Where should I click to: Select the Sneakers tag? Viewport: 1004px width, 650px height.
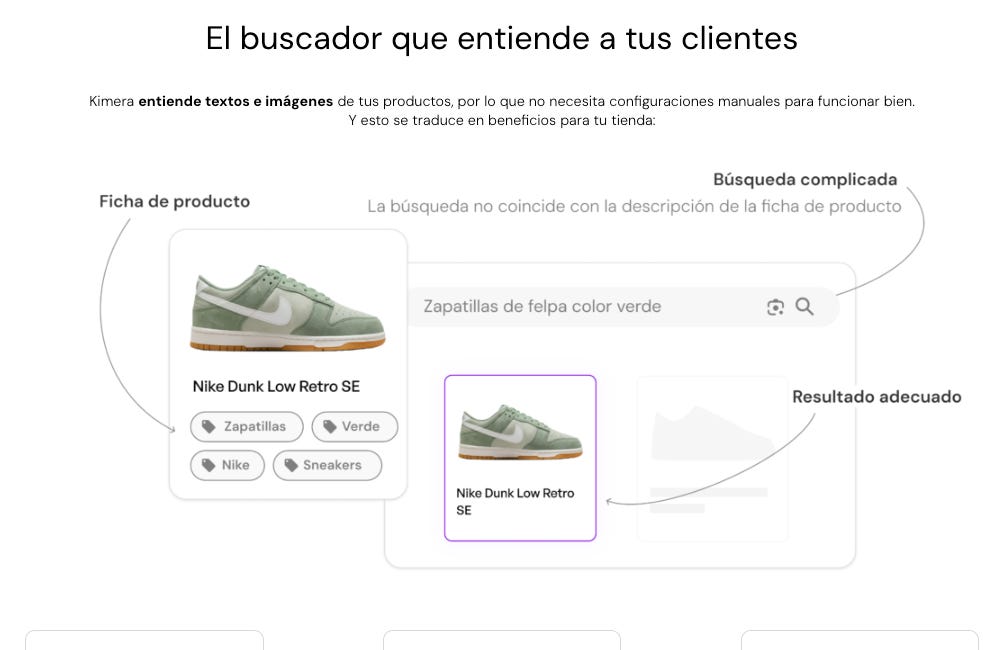coord(327,466)
